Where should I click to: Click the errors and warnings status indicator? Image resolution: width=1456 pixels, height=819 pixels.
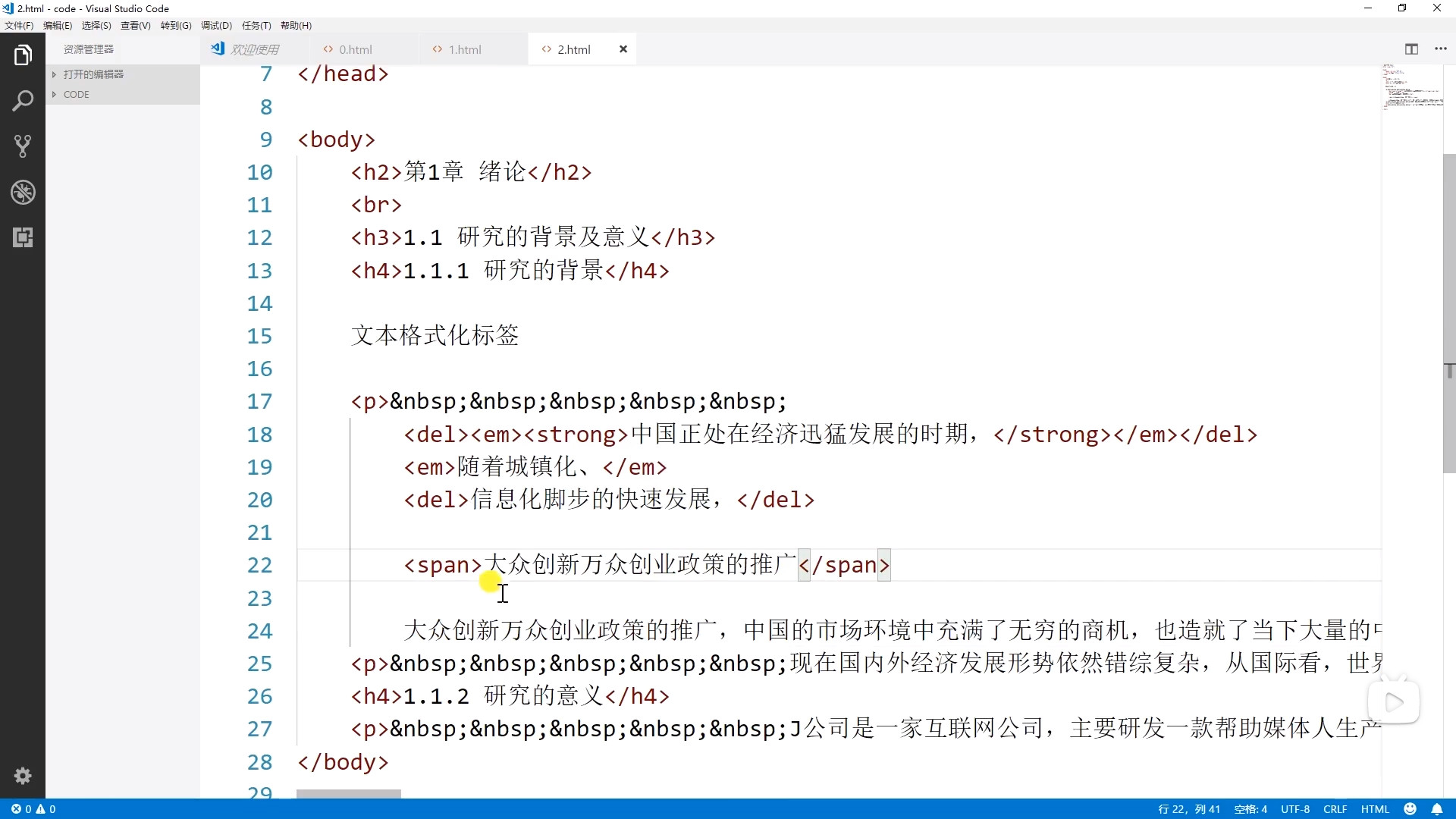click(33, 809)
